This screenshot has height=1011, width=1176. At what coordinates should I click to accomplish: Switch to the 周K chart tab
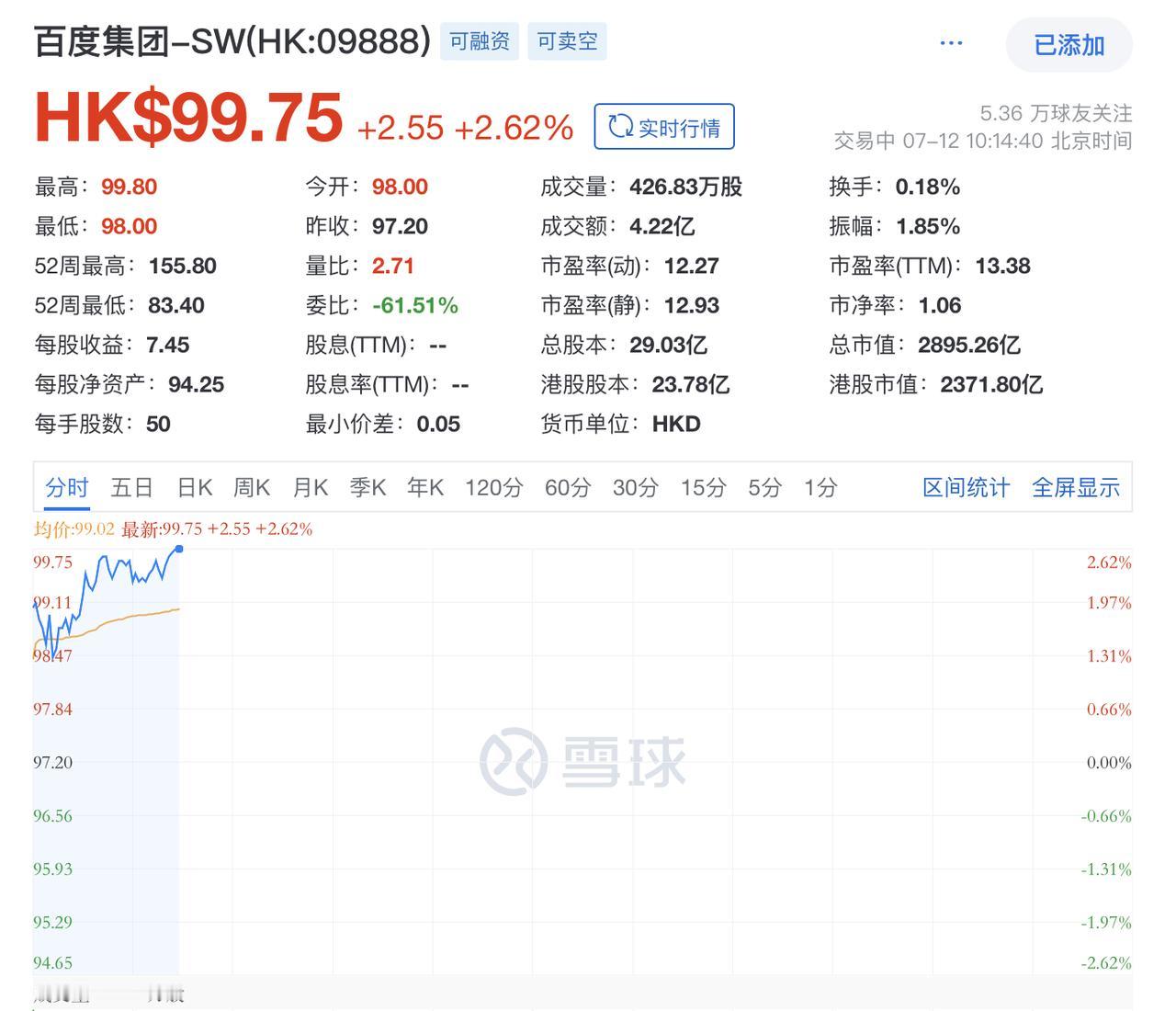pyautogui.click(x=252, y=487)
